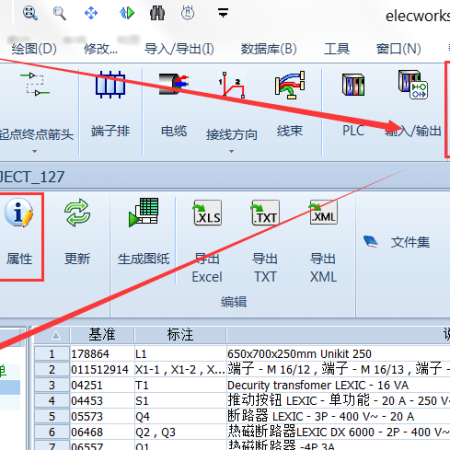Click the 导出 Excel XLS icon
The height and width of the screenshot is (450, 450).
[x=207, y=213]
